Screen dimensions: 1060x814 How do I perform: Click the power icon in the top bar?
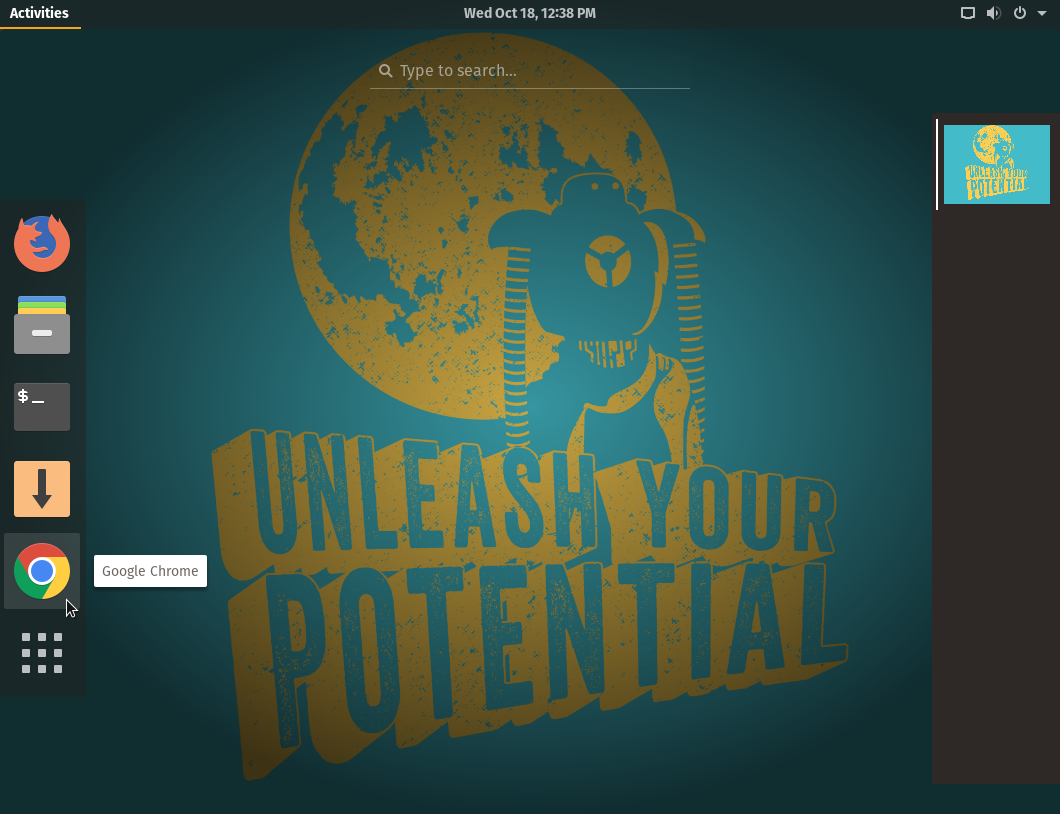pos(1020,13)
